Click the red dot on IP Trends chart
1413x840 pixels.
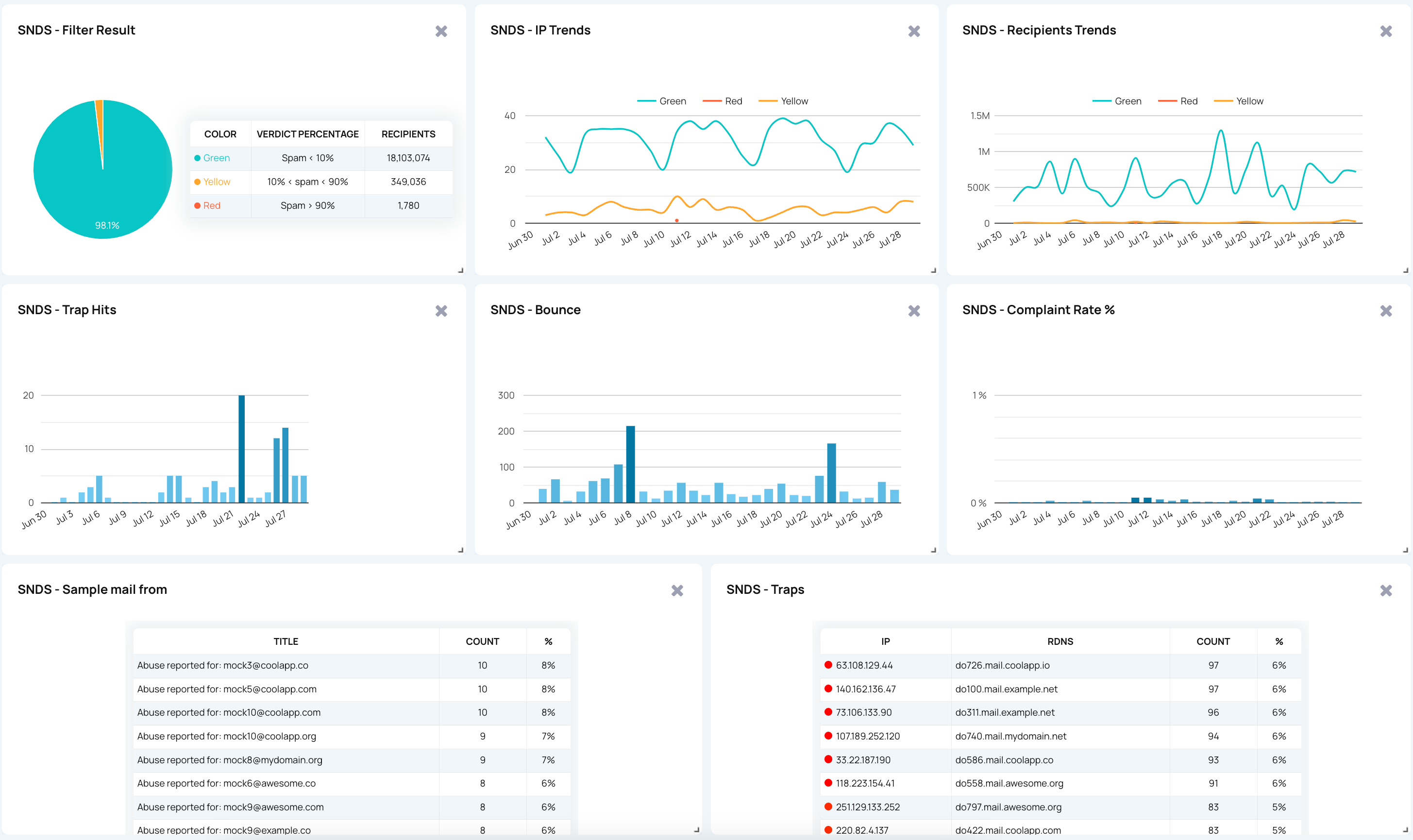point(677,220)
